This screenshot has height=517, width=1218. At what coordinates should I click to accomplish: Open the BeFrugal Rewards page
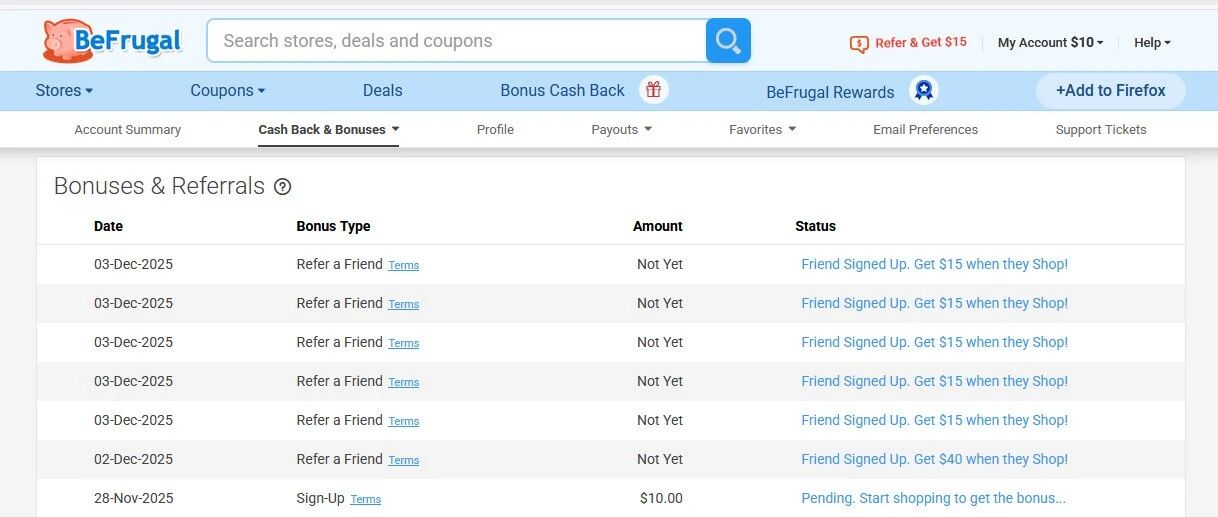830,92
